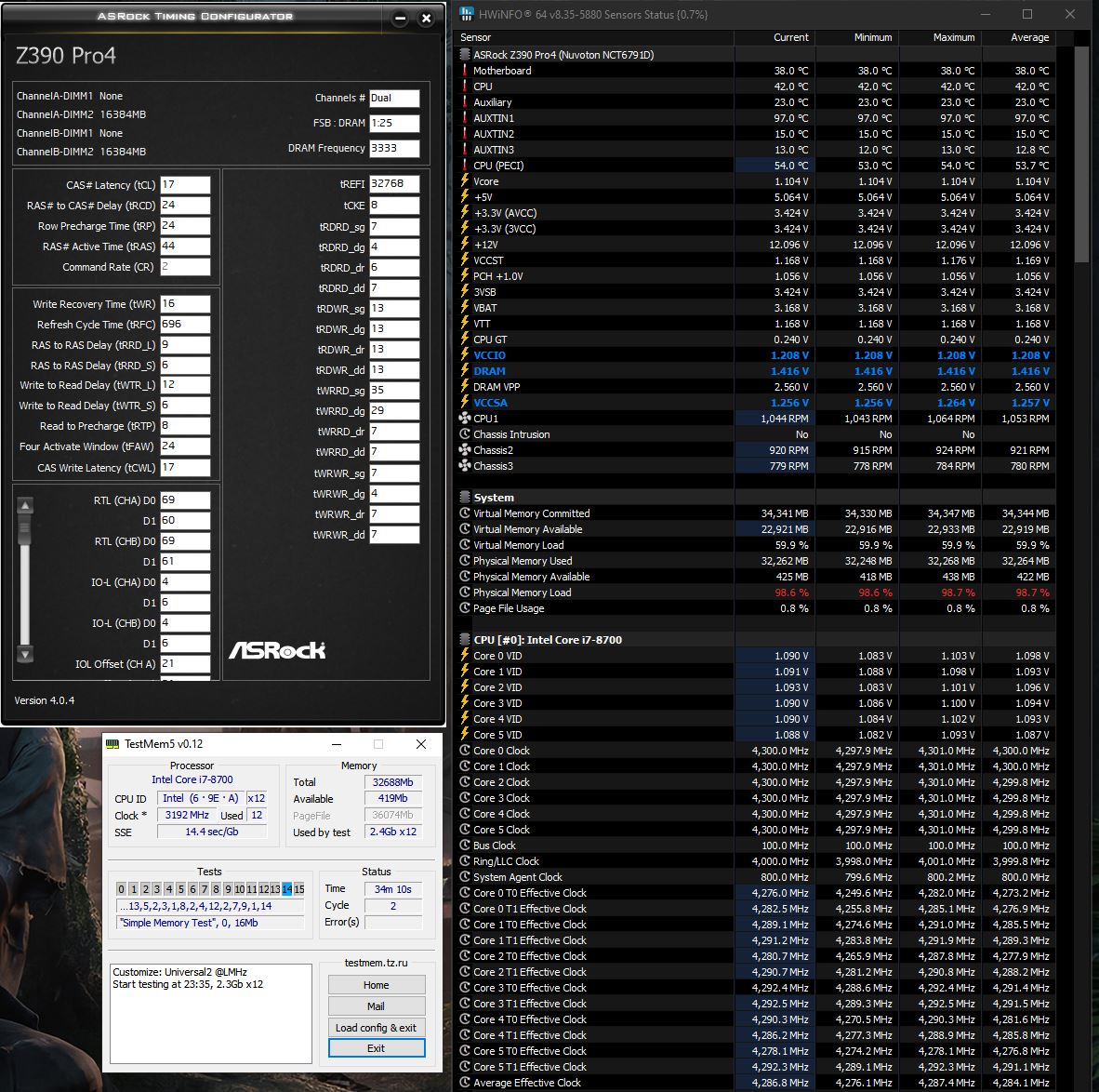This screenshot has height=1092, width=1099.
Task: Click the fan icon beside CPU1
Action: tap(464, 418)
